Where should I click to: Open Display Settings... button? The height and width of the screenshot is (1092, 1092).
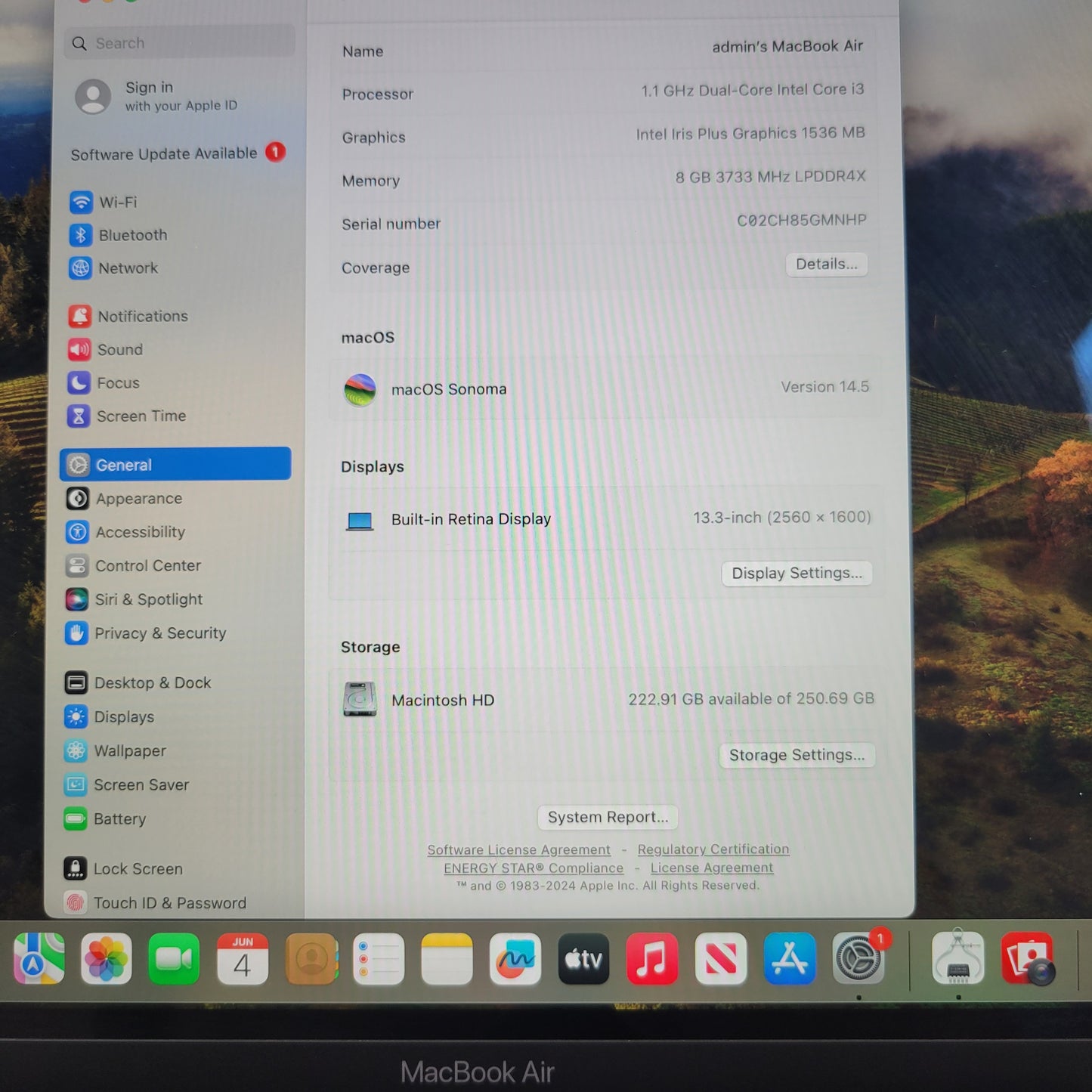(797, 573)
